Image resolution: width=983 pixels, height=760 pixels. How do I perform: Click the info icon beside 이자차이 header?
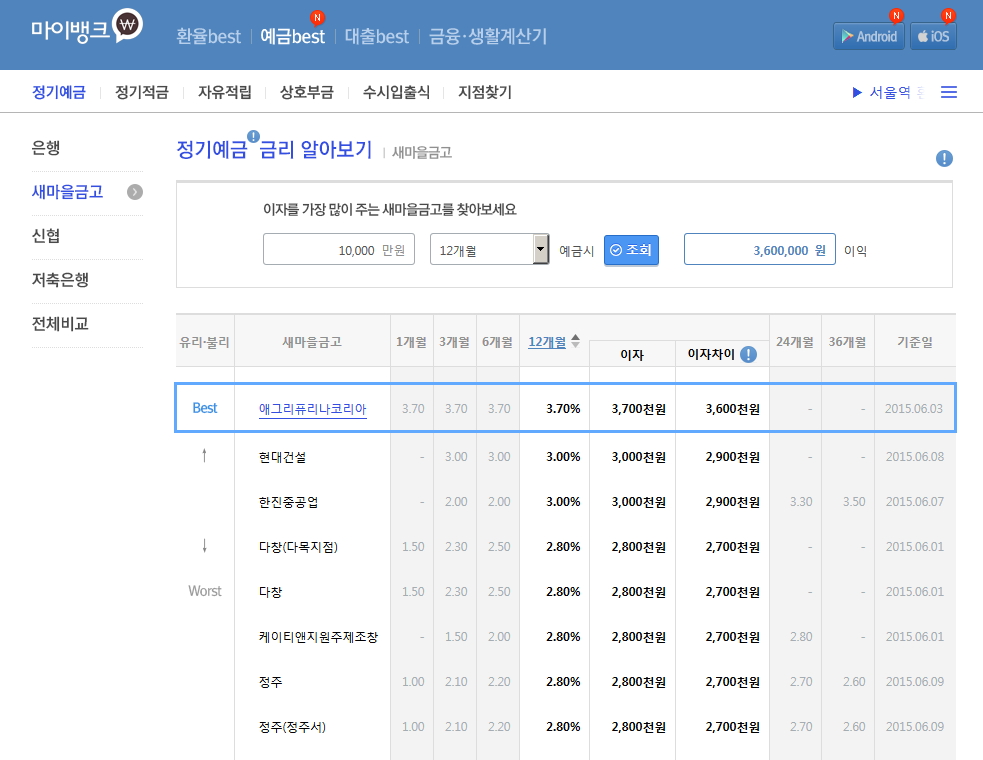[748, 354]
